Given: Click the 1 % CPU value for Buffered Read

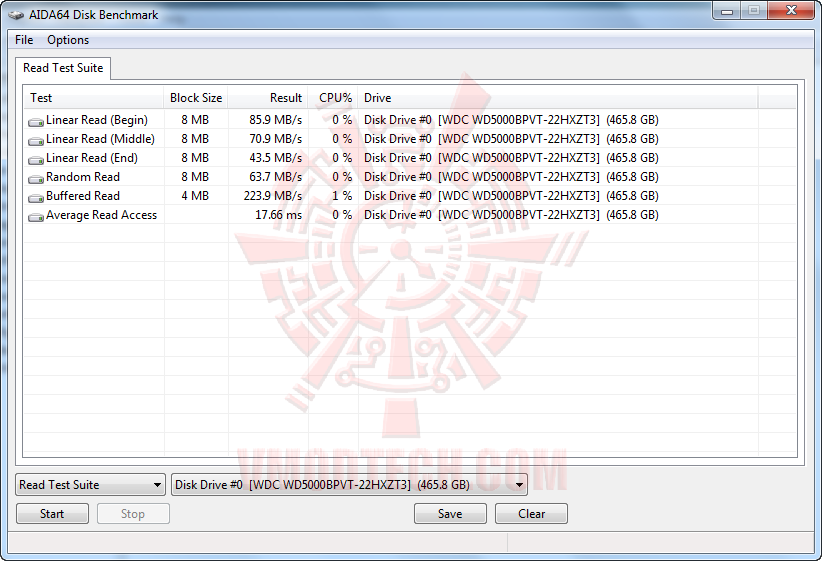Looking at the screenshot, I should pyautogui.click(x=342, y=196).
